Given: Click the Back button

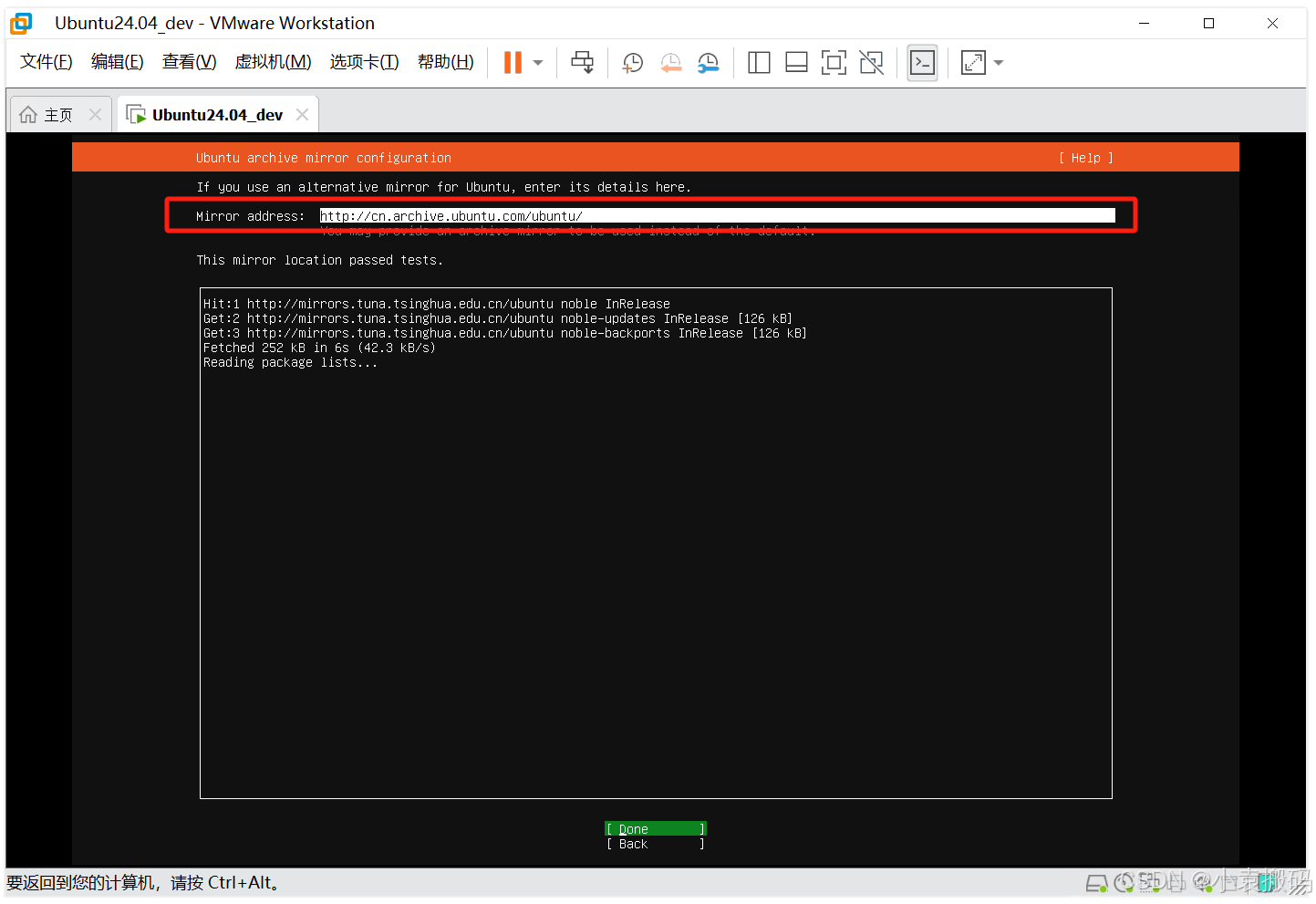Looking at the screenshot, I should tap(656, 844).
